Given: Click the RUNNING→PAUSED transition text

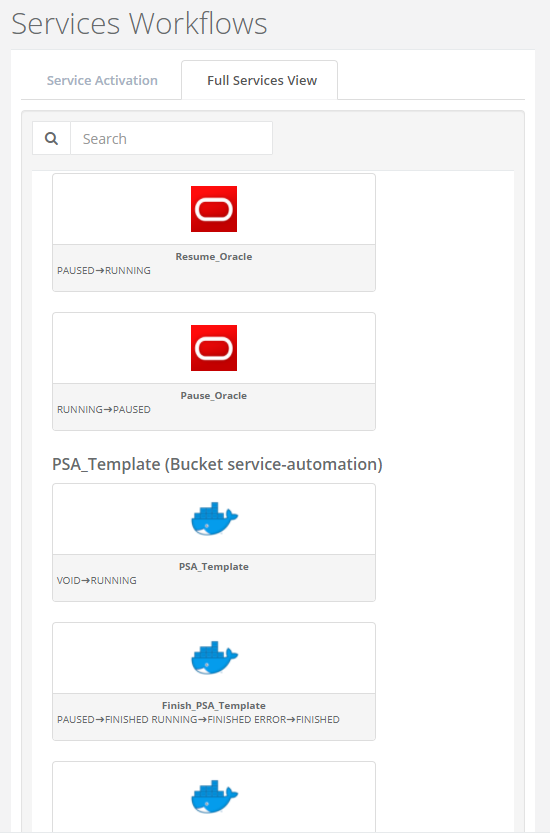Looking at the screenshot, I should (x=104, y=410).
